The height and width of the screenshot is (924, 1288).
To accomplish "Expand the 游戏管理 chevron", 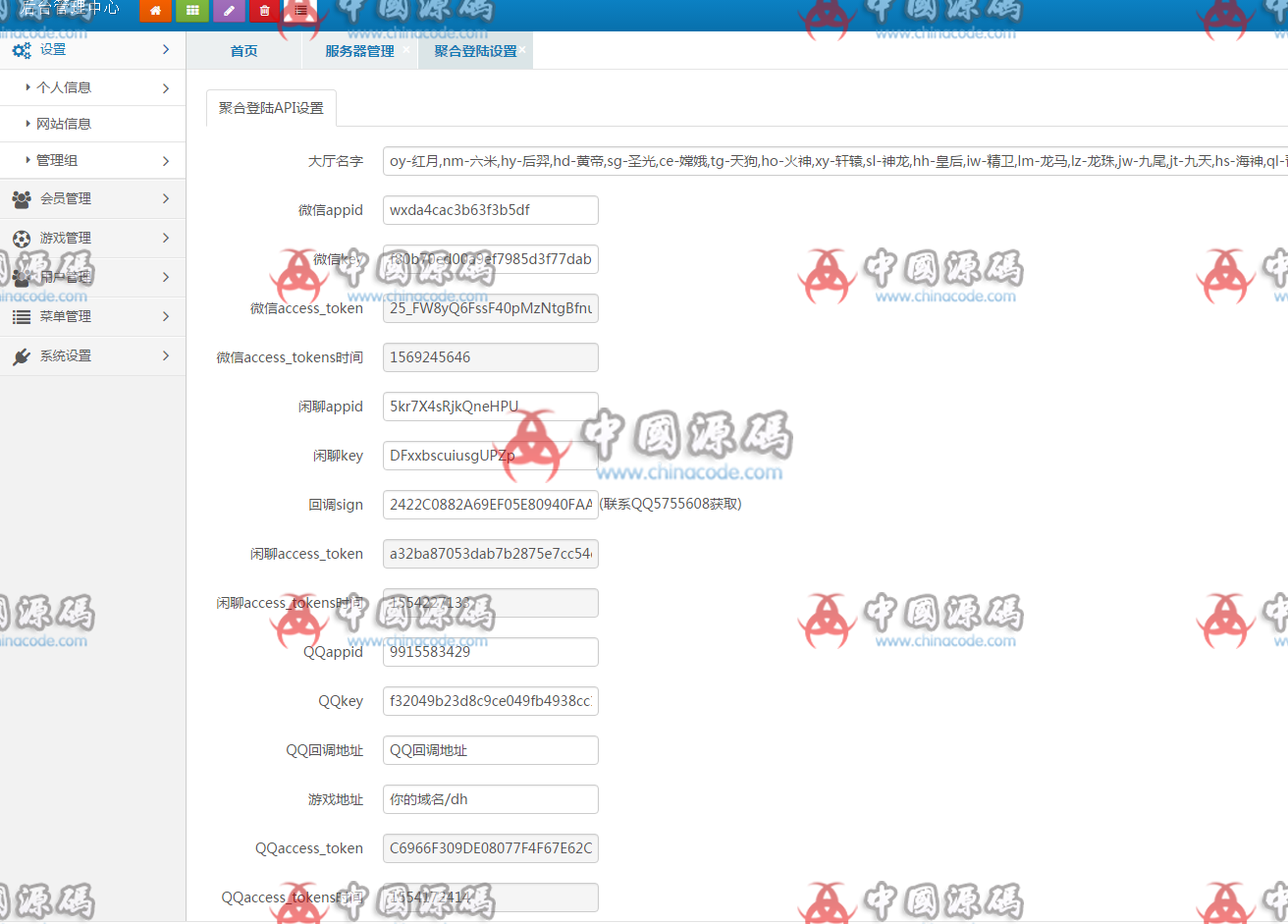I will click(x=166, y=238).
